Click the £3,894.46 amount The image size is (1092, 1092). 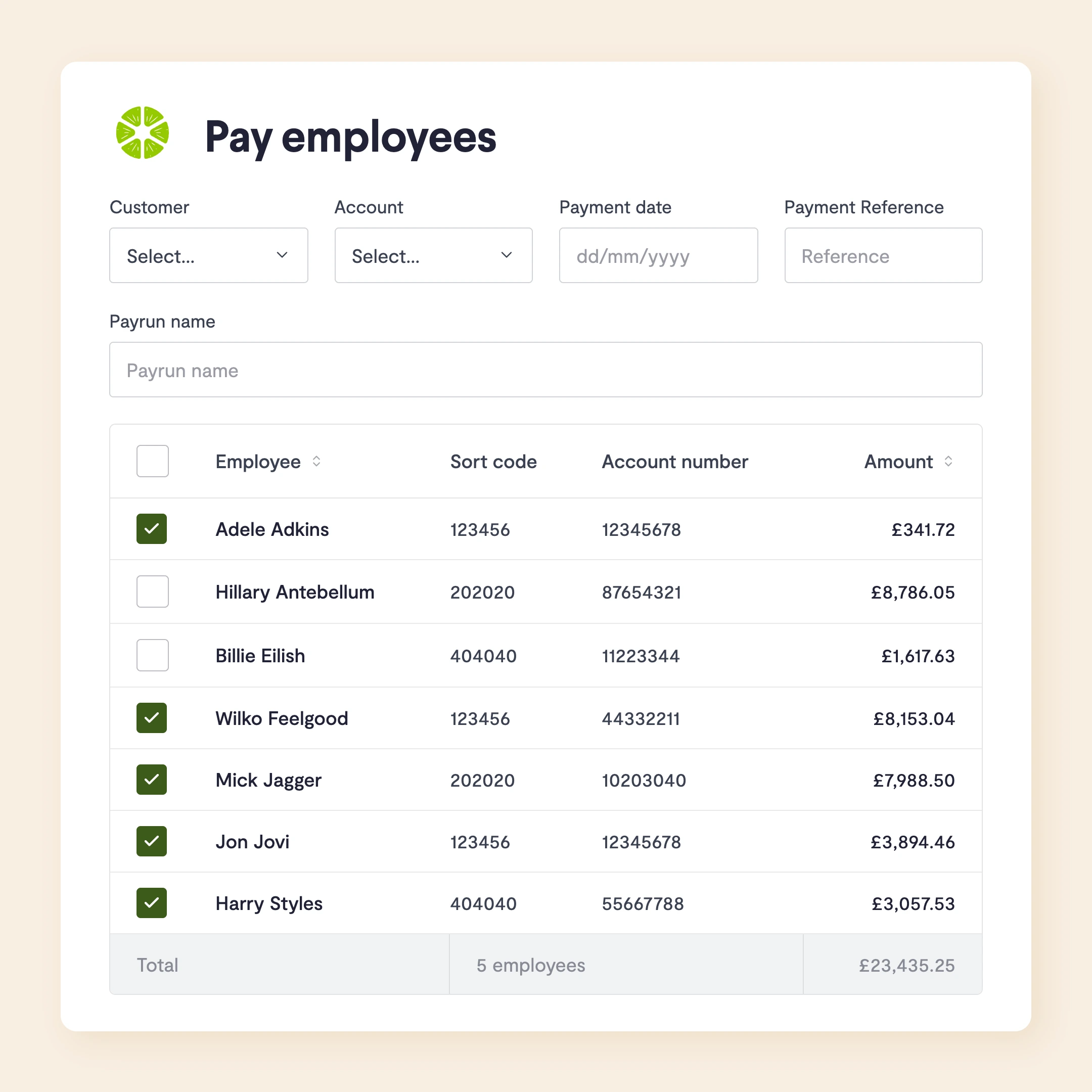tap(913, 842)
